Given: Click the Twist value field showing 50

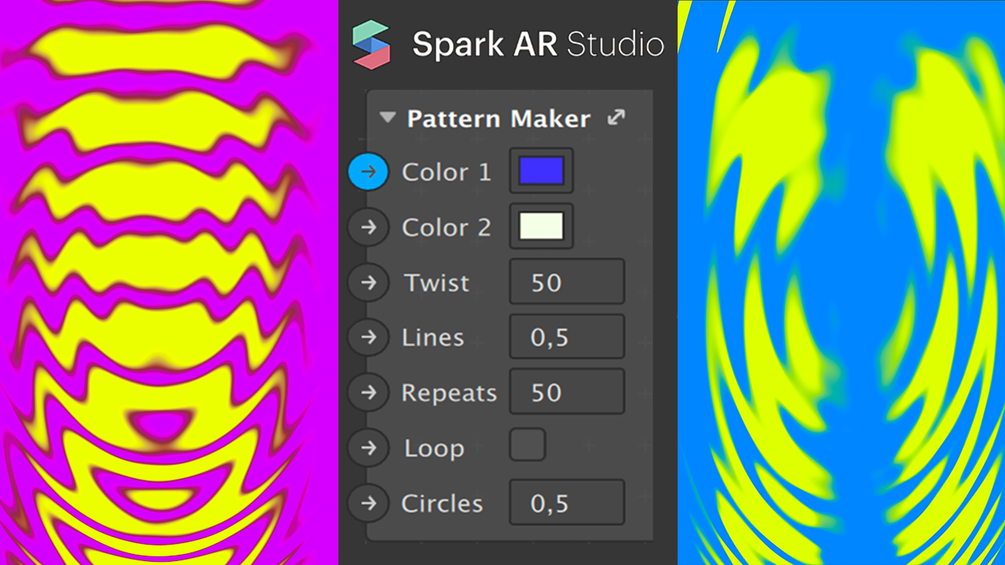Looking at the screenshot, I should [x=567, y=281].
